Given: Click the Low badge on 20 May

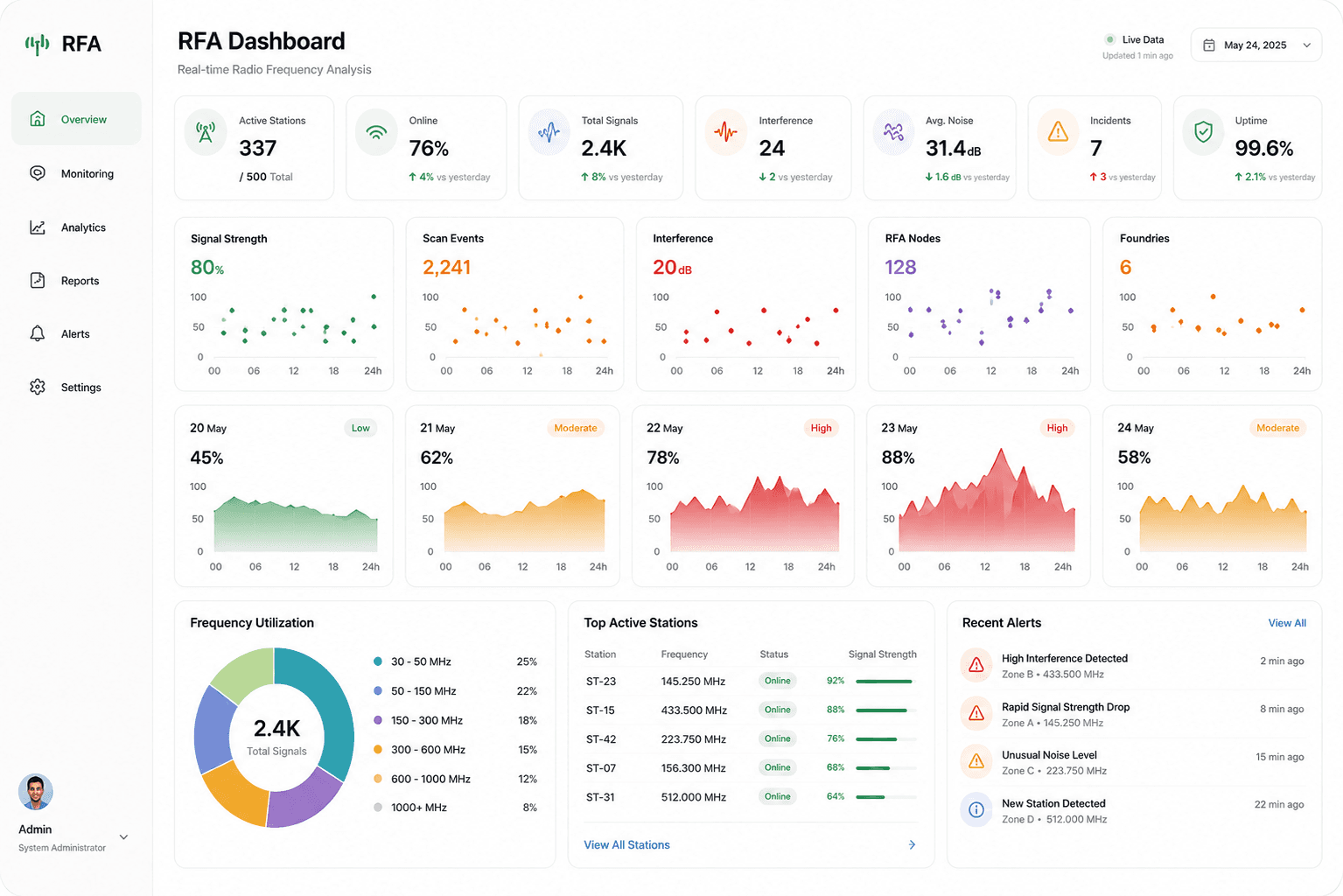Looking at the screenshot, I should coord(360,428).
